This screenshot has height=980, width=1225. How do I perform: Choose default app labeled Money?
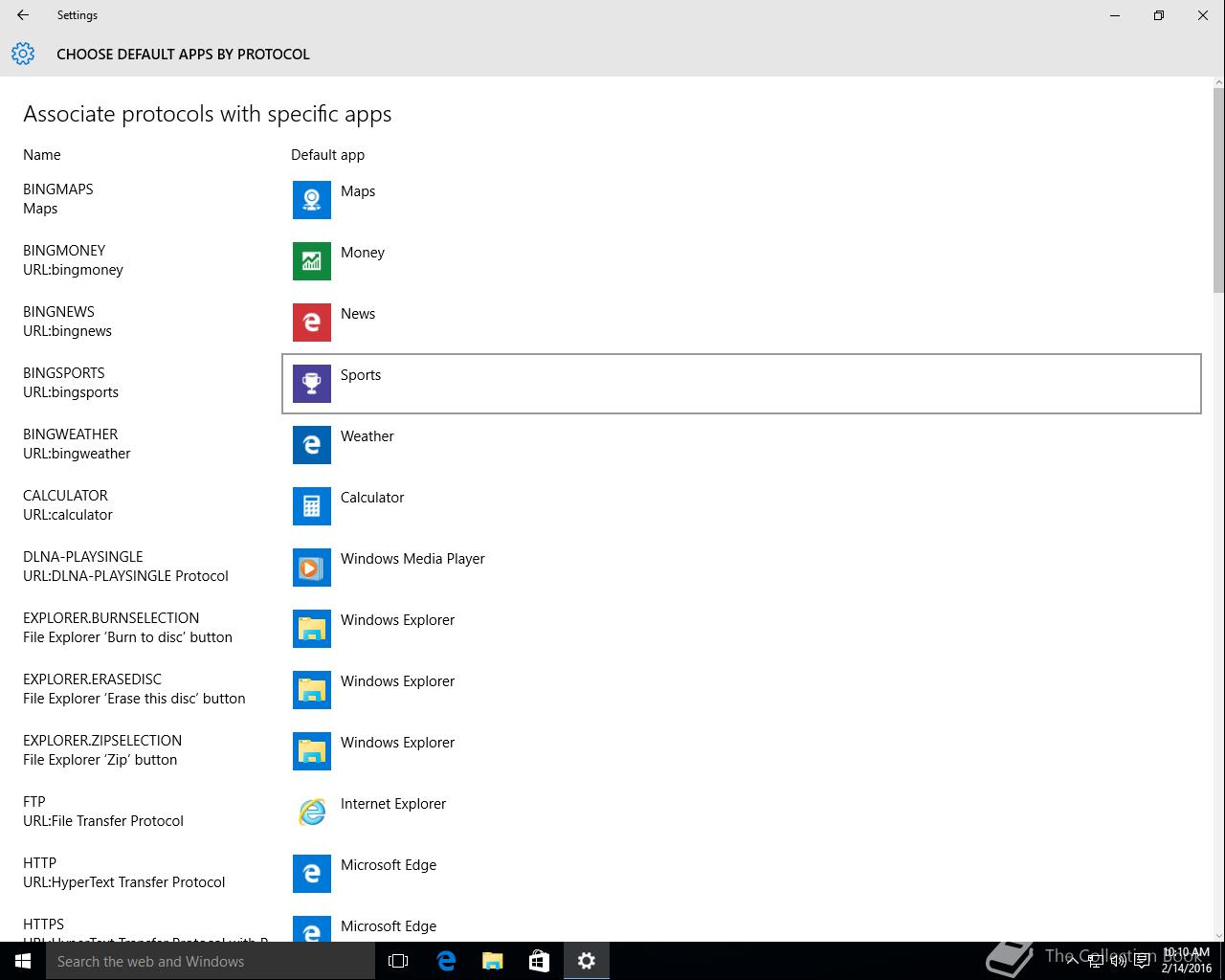(x=363, y=253)
